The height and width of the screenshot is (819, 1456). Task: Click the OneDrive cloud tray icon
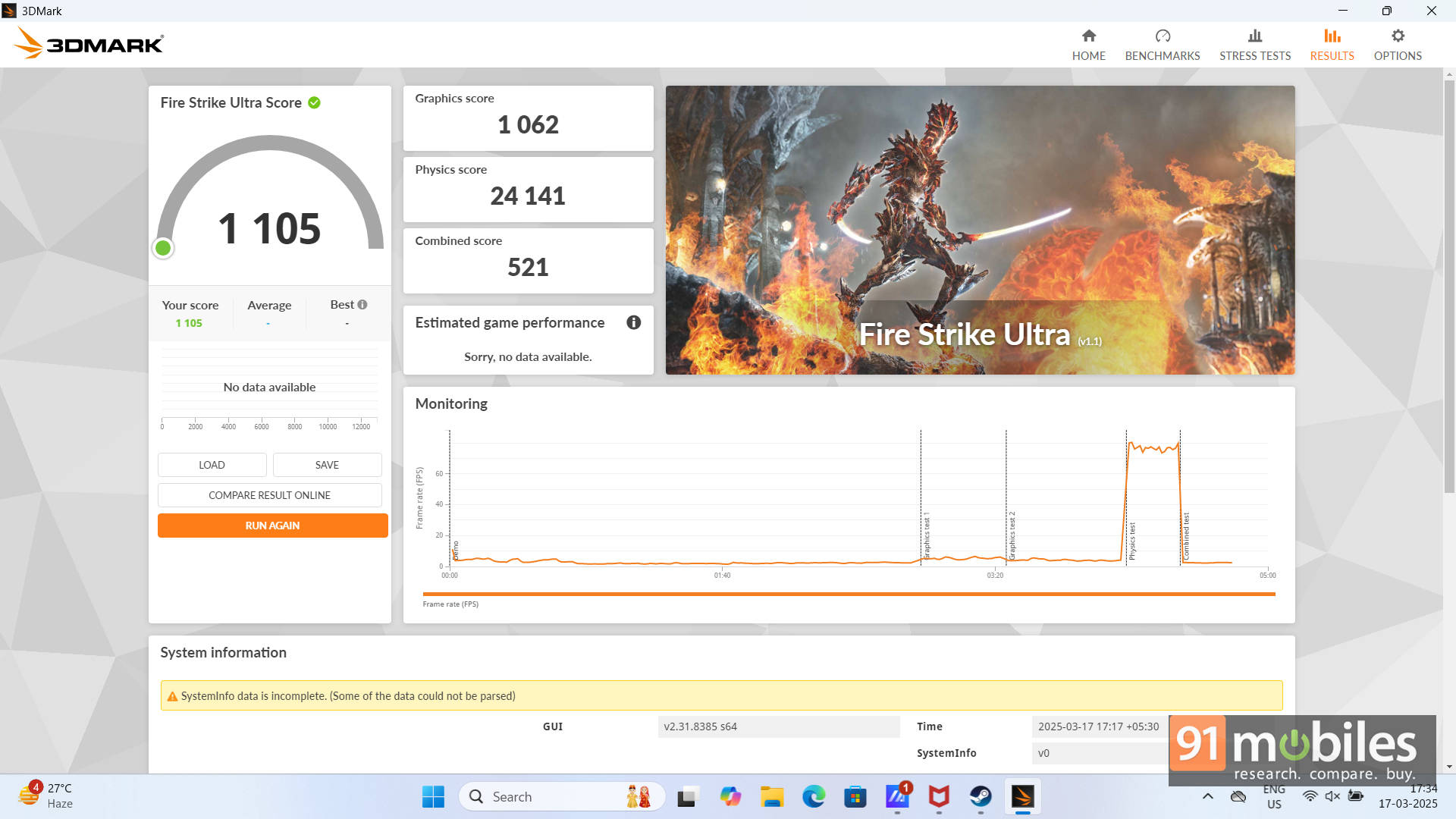click(x=1238, y=796)
